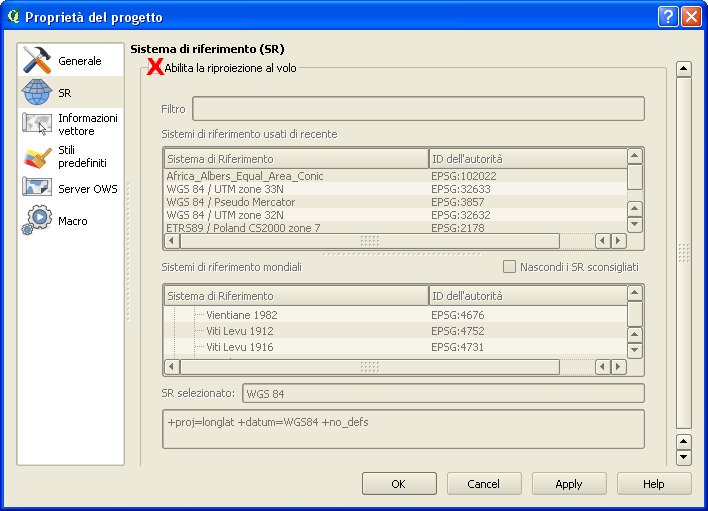Viewport: 708px width, 511px height.
Task: Sort world list by ID dell'autorità header
Action: [x=526, y=296]
